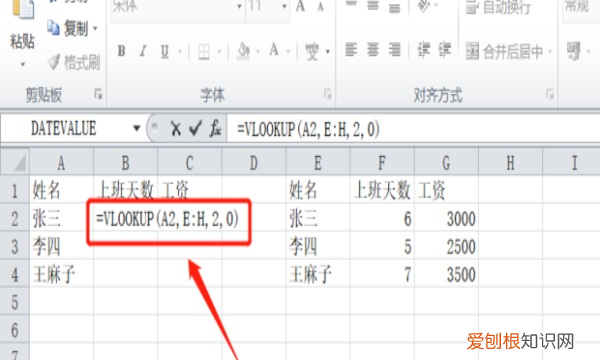This screenshot has height=360, width=600.
Task: Click cell G4 value 3500
Action: click(446, 274)
